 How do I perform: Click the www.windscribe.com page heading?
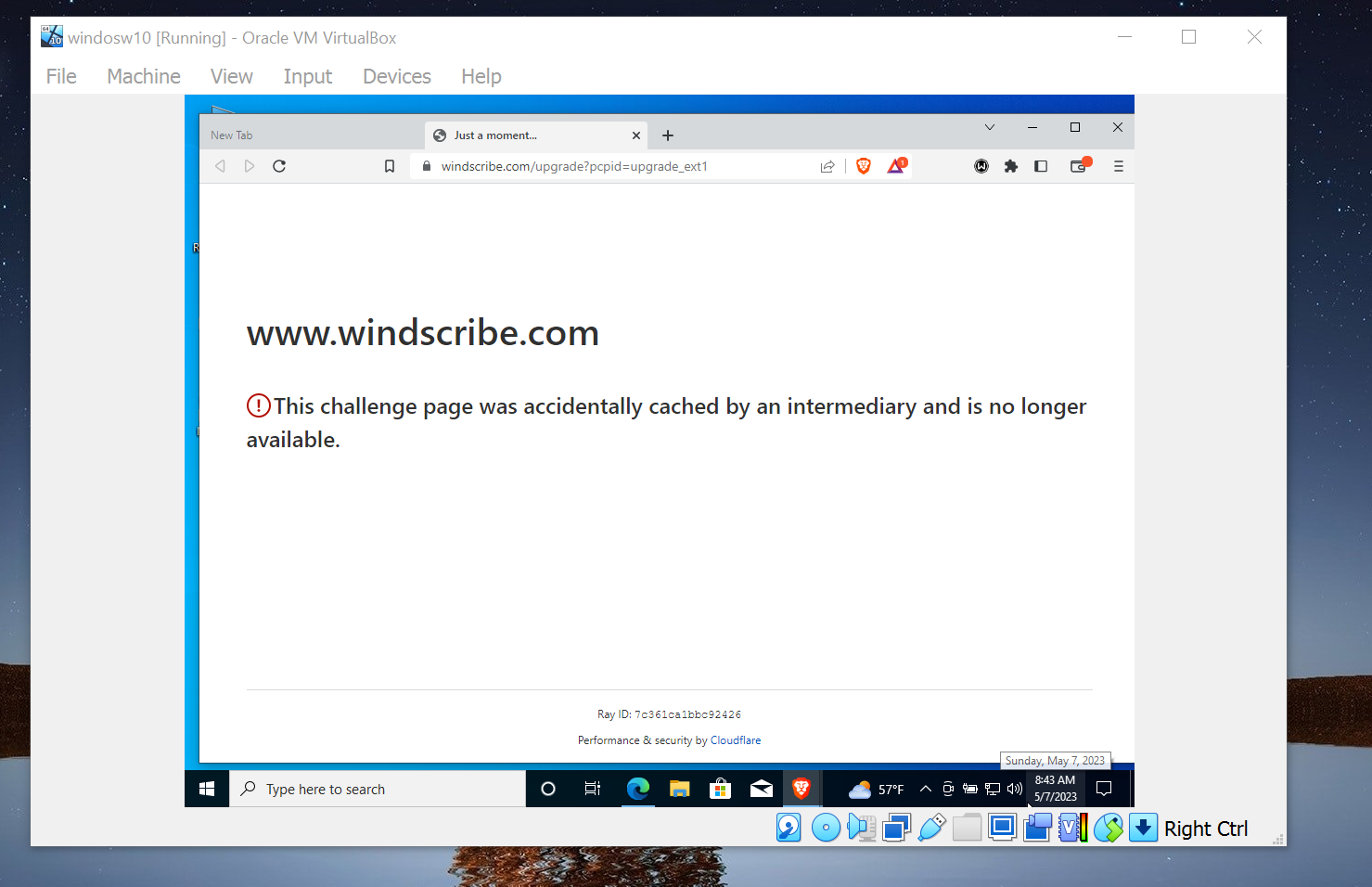point(423,333)
